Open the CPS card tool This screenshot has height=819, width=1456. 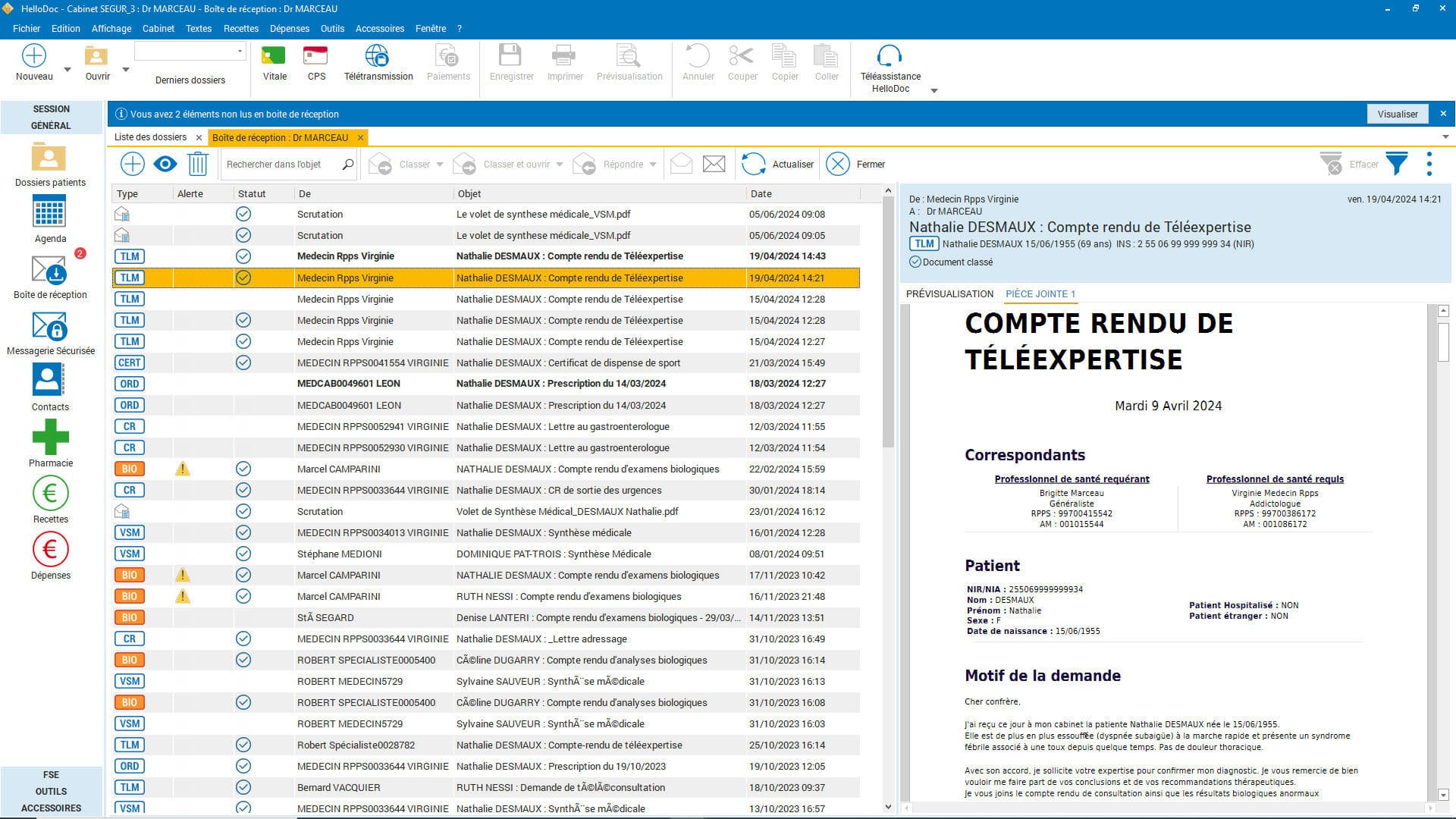316,62
